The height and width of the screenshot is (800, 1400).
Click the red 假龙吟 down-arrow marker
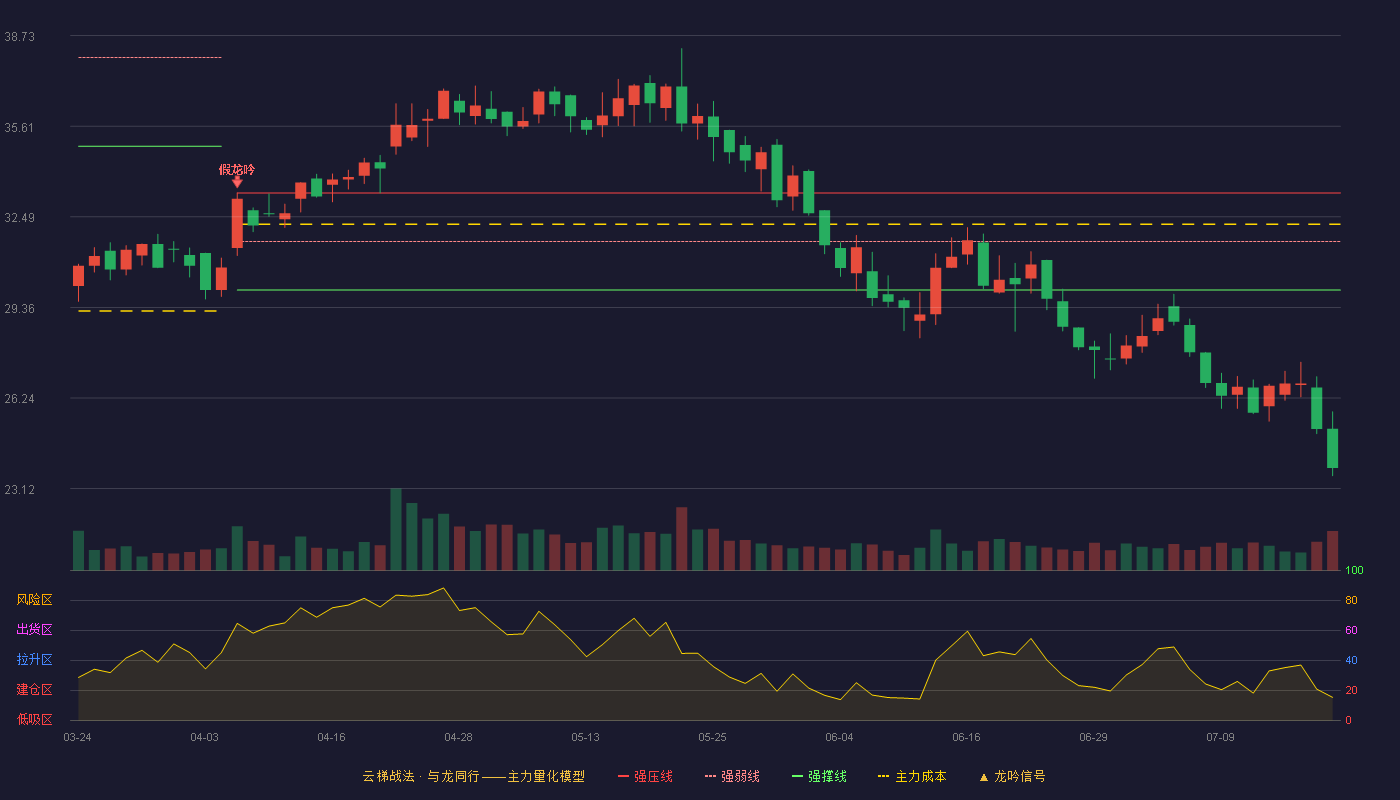point(237,182)
